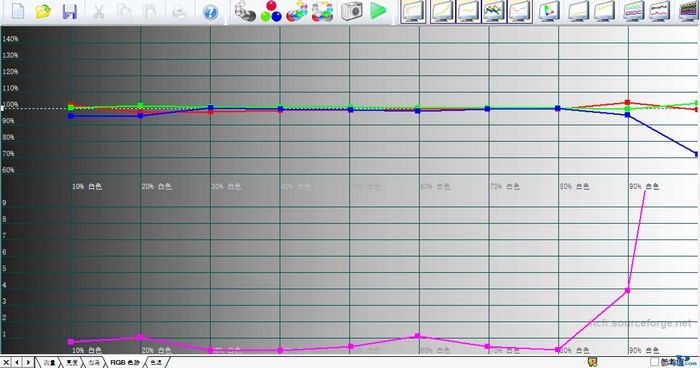Click the blue data point at 90% white

point(627,115)
